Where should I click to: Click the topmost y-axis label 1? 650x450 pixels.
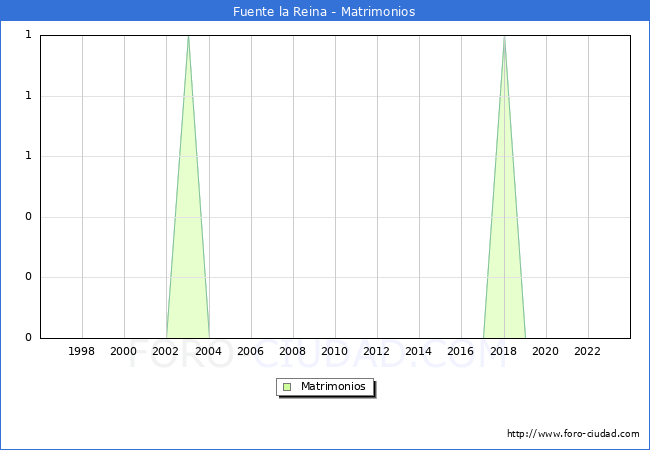(x=28, y=35)
